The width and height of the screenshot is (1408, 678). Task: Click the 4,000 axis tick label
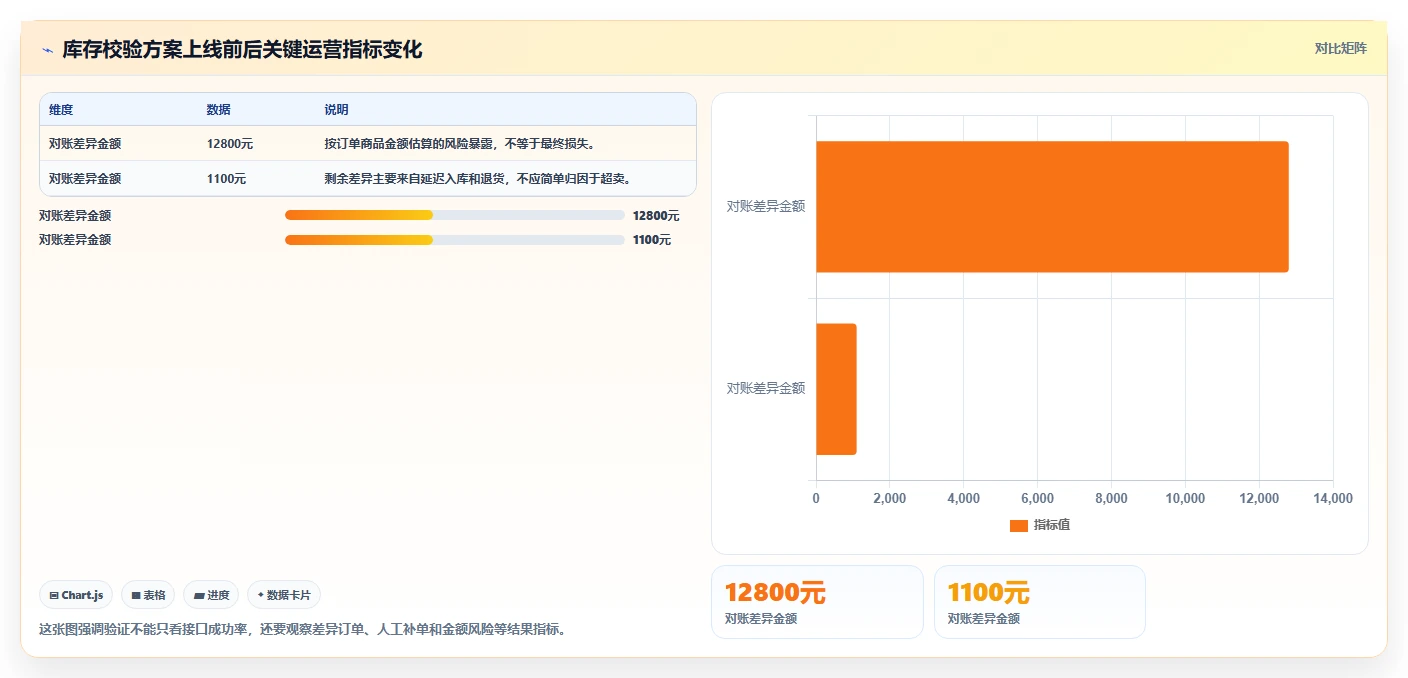[963, 498]
